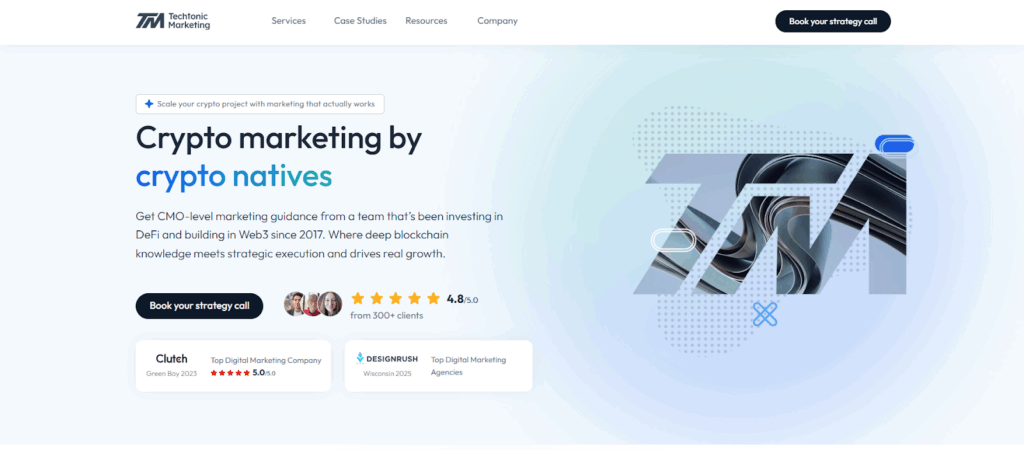Viewport: 1024px width, 450px height.
Task: Click the large TM hero graphic
Action: [775, 223]
